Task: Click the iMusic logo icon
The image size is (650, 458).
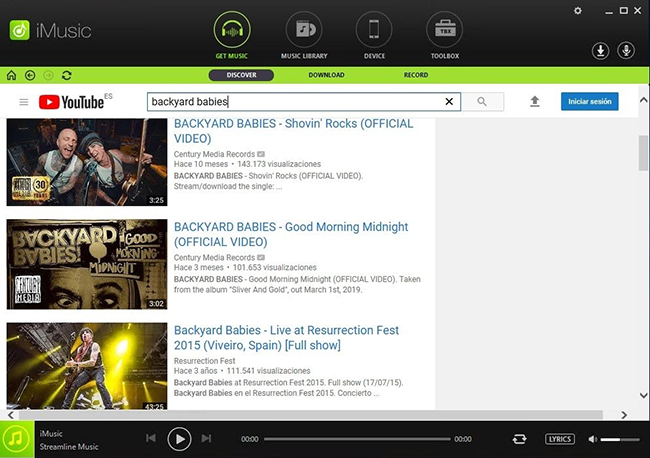Action: [19, 30]
